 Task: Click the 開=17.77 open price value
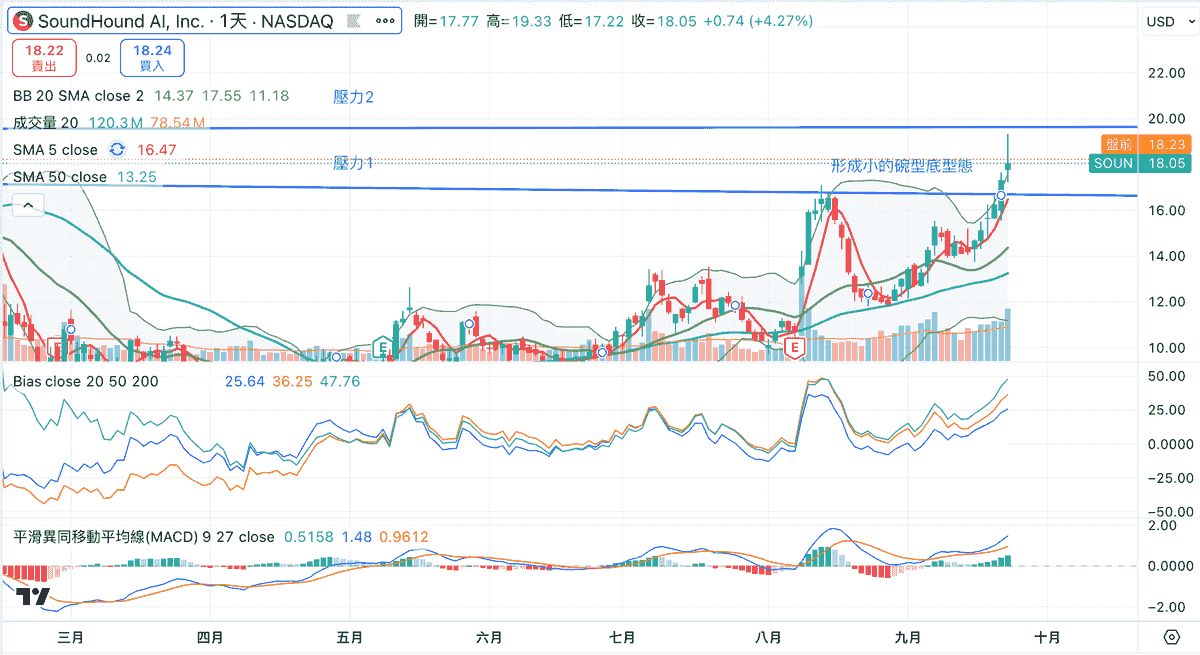447,21
